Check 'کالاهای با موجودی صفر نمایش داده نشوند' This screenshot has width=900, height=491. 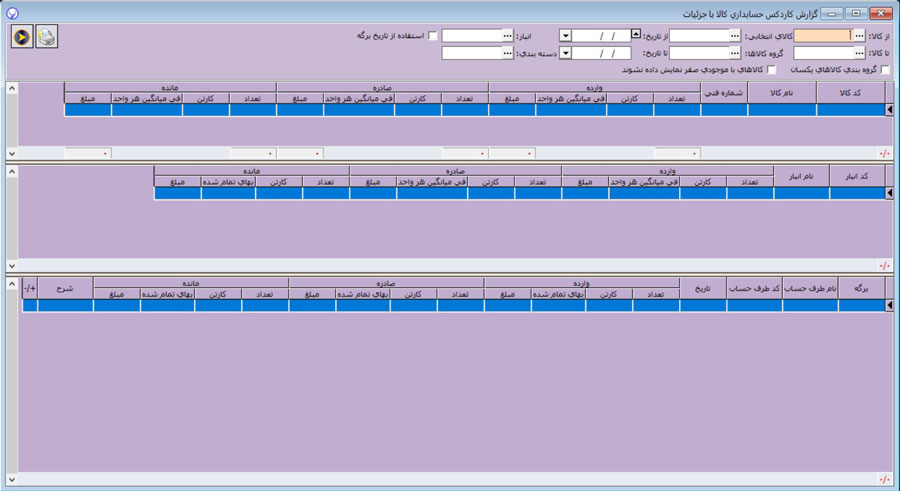coord(770,70)
